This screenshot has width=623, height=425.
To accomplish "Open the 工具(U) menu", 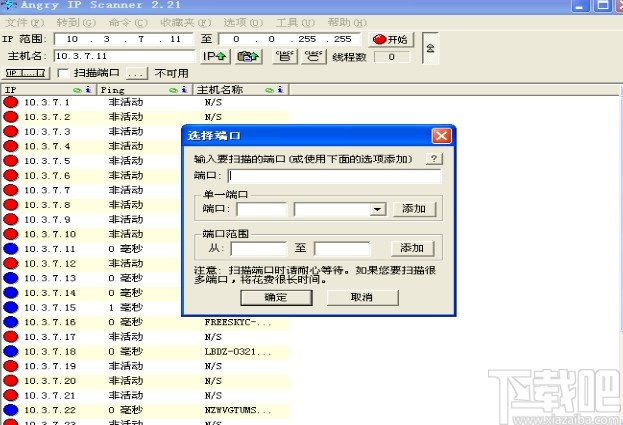I will coord(295,23).
